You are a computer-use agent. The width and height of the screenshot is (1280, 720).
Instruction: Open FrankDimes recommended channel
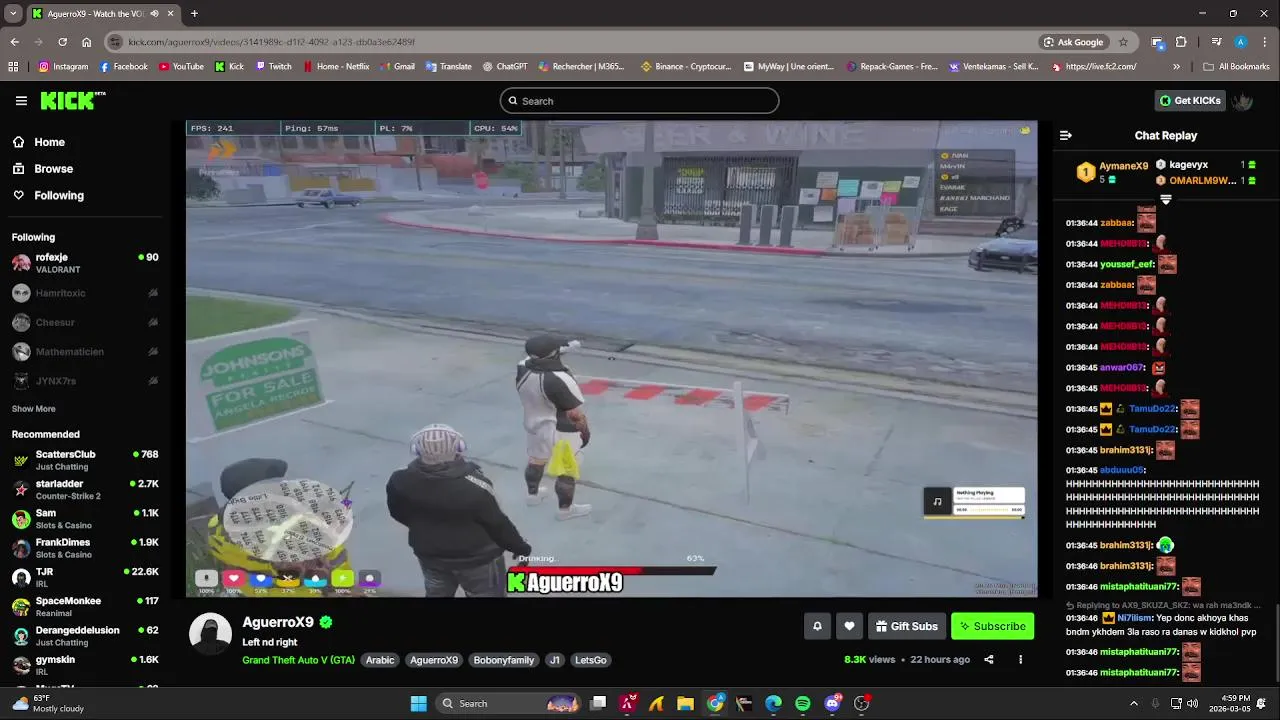click(x=85, y=548)
